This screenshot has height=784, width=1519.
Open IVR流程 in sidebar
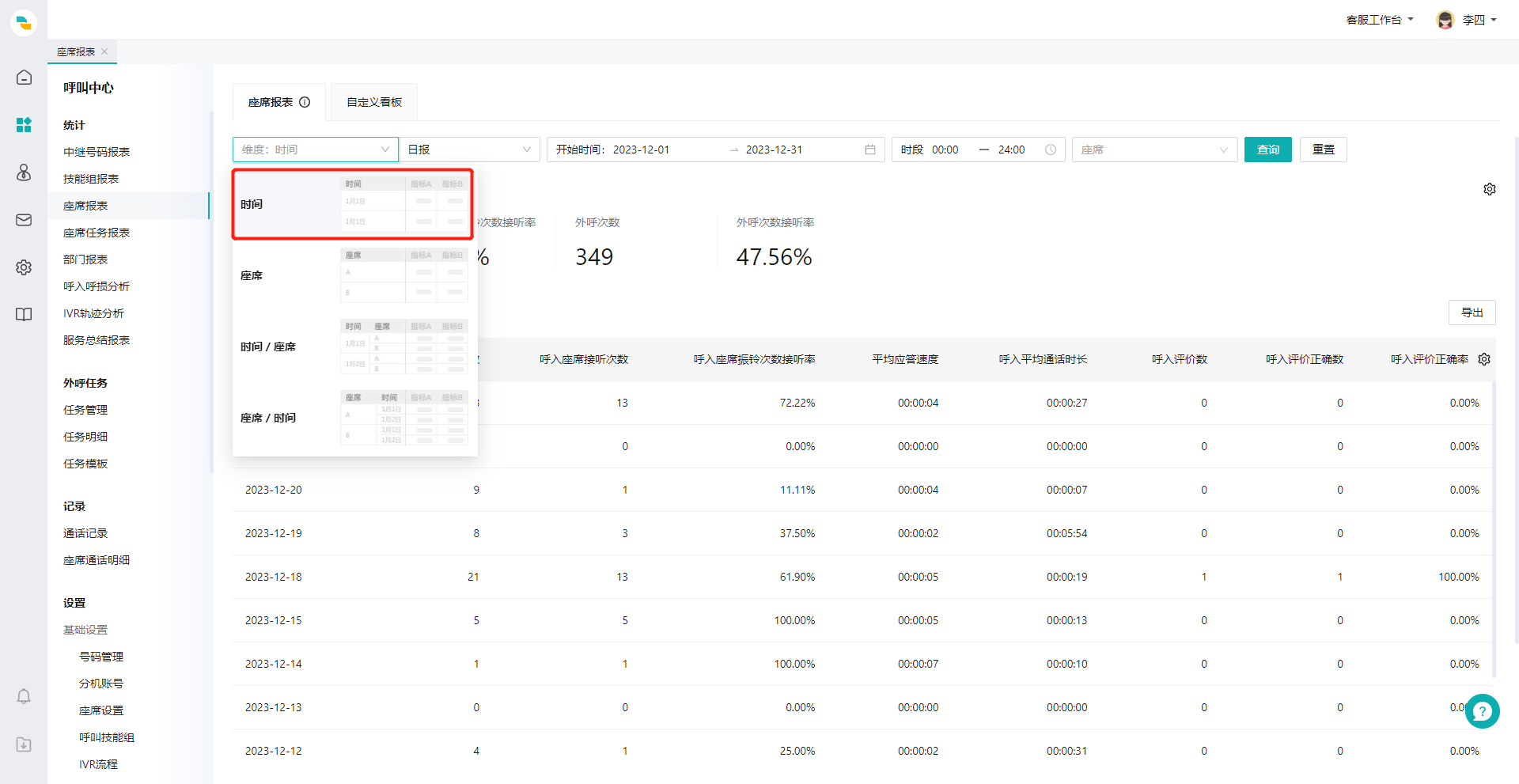click(x=98, y=764)
